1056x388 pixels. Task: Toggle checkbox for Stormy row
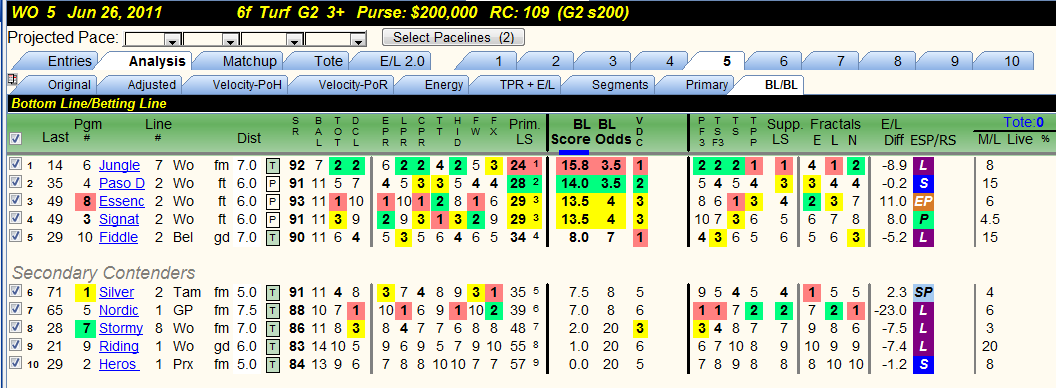tap(15, 328)
